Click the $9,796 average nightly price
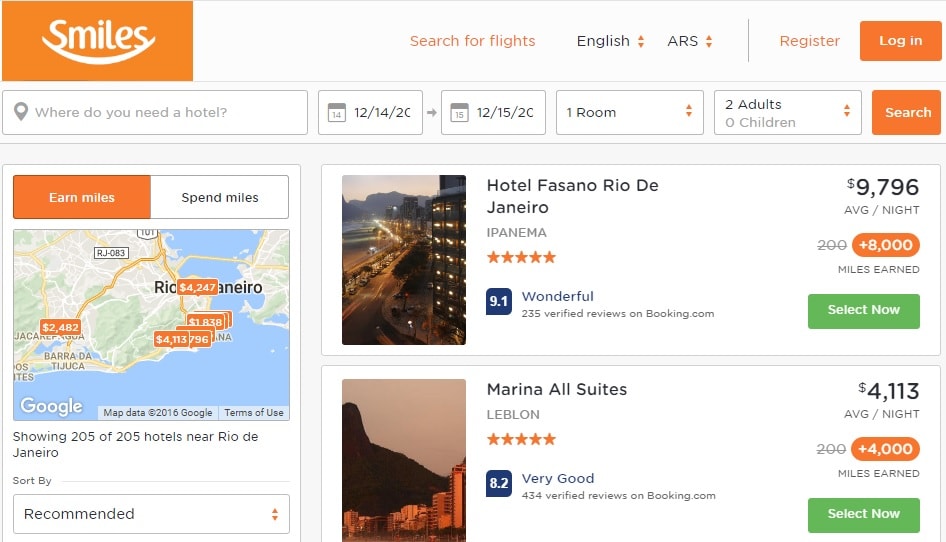The width and height of the screenshot is (946, 542). (x=883, y=187)
